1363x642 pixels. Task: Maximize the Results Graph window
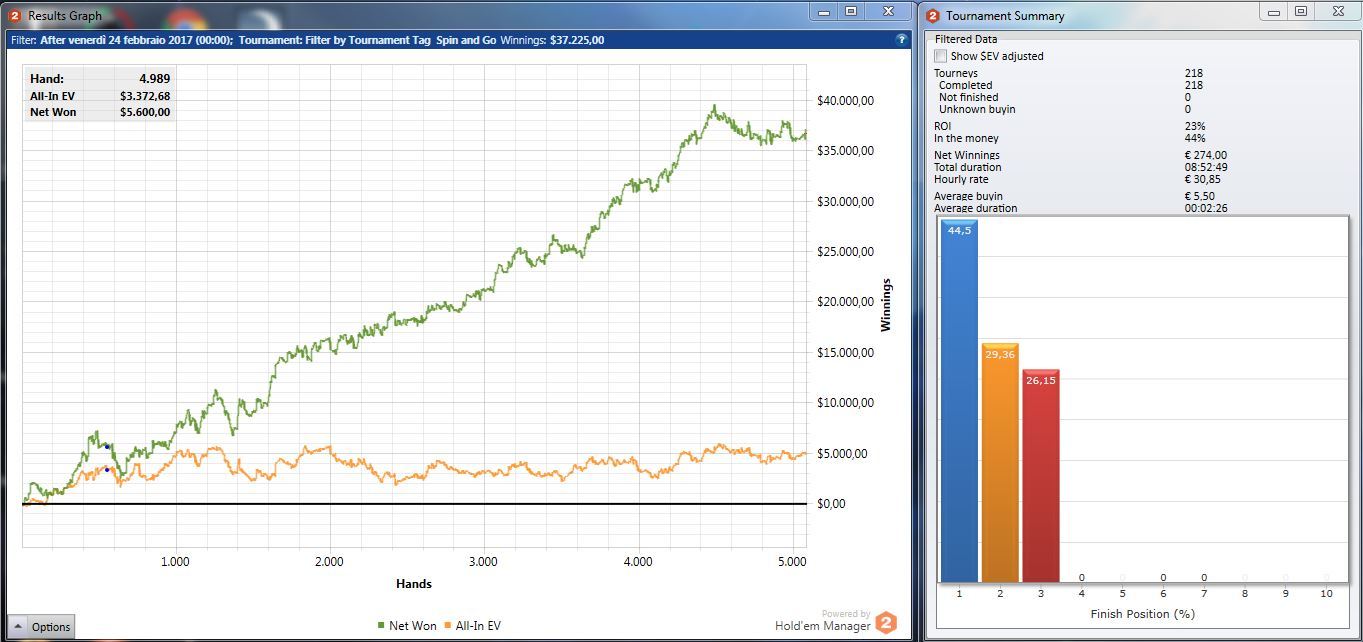[851, 11]
